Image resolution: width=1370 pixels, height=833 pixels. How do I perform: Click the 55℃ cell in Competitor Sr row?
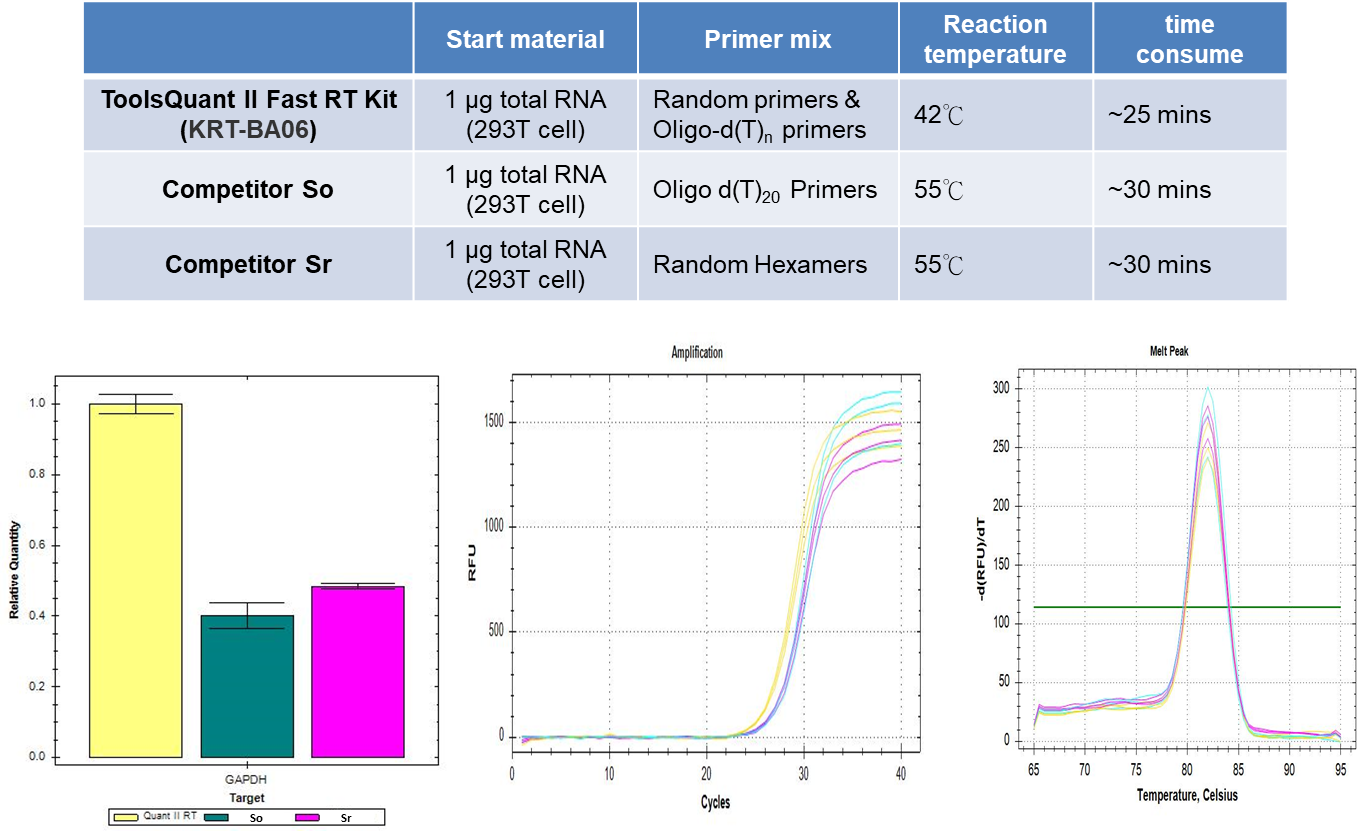point(995,264)
